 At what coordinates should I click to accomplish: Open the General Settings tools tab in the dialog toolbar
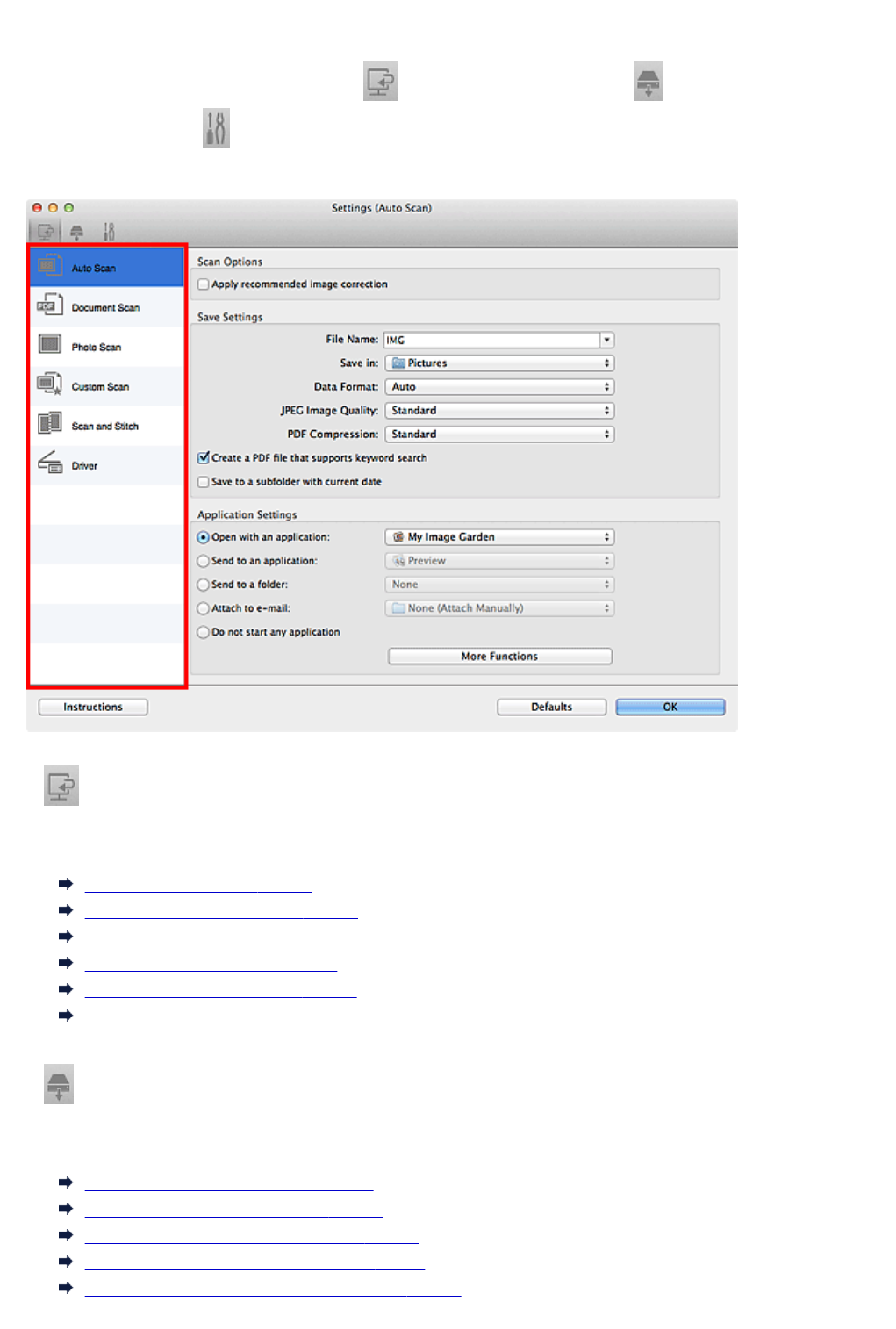pyautogui.click(x=109, y=232)
